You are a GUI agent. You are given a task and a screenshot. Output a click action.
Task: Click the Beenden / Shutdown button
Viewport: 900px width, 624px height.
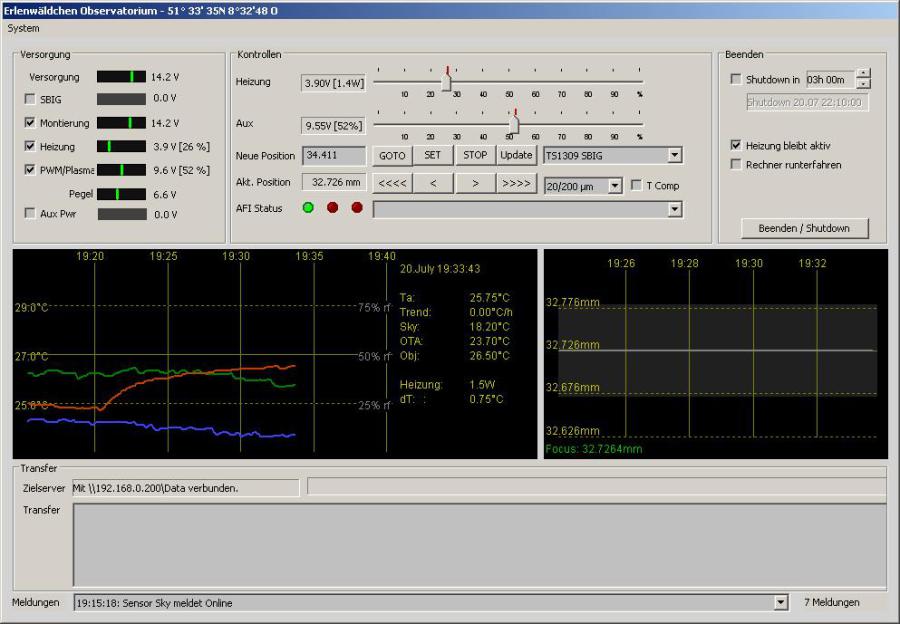[804, 228]
